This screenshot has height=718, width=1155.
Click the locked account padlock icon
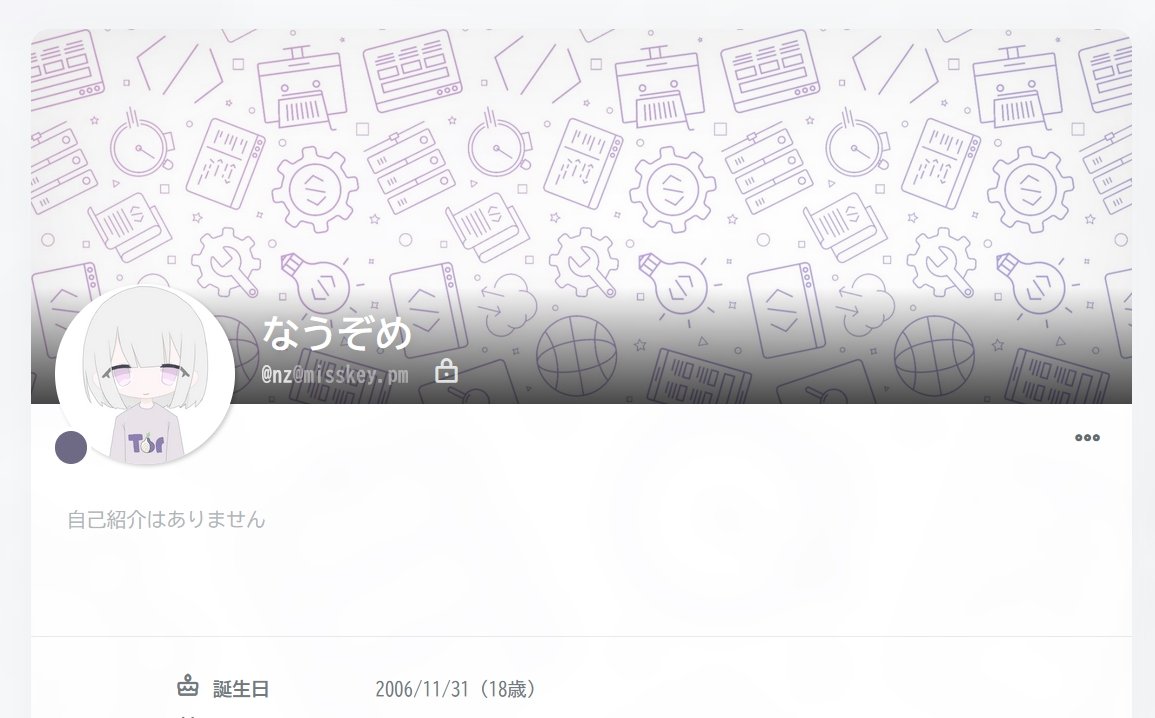coord(446,371)
